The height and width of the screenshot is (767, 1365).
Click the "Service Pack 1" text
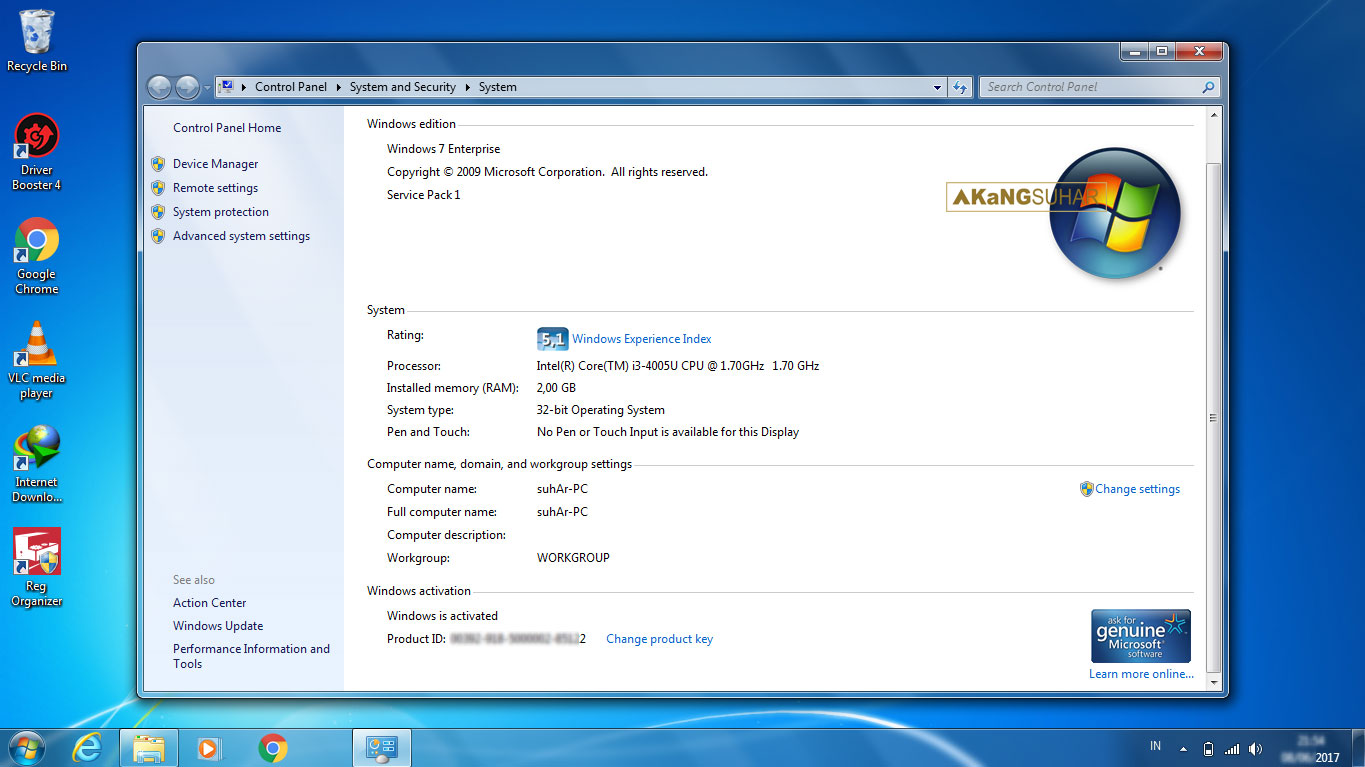click(424, 195)
